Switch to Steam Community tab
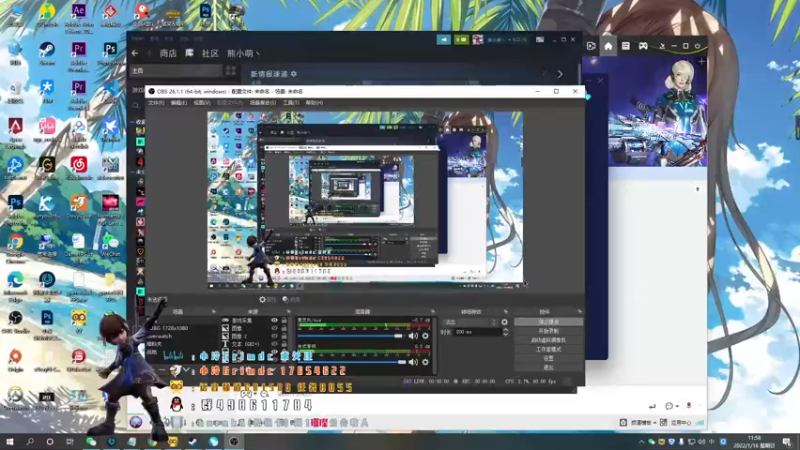Viewport: 800px width, 450px height. click(210, 53)
